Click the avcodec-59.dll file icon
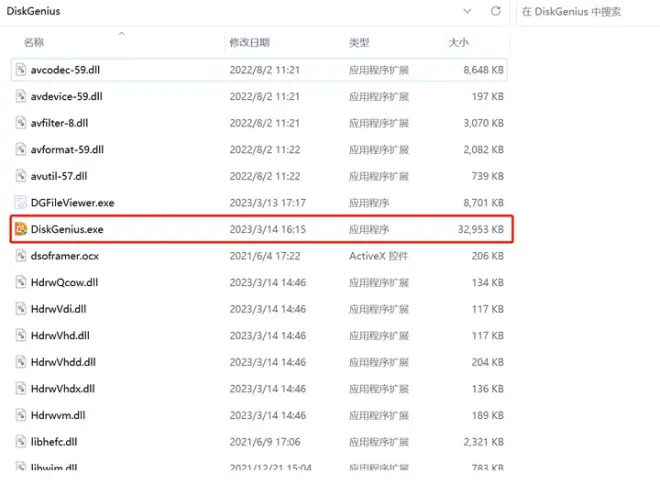This screenshot has width=660, height=484. 21,69
